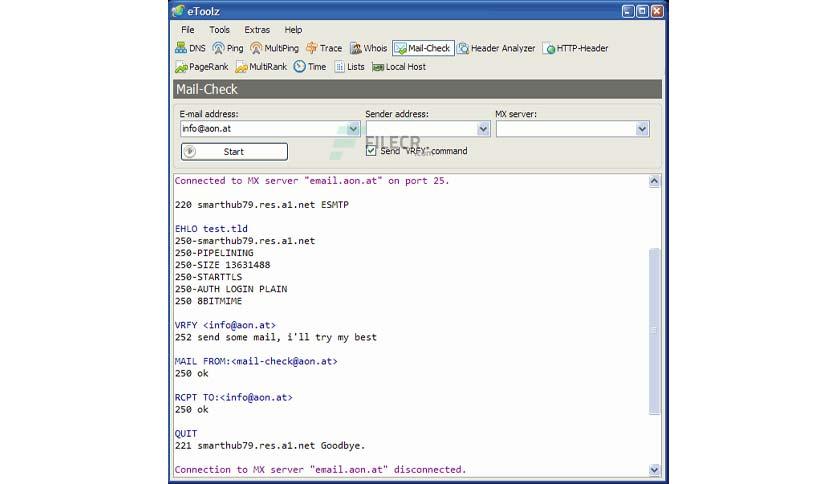Click the 'RCPT TO:<info@aon.at>' line
This screenshot has height=484, width=836.
(x=234, y=398)
